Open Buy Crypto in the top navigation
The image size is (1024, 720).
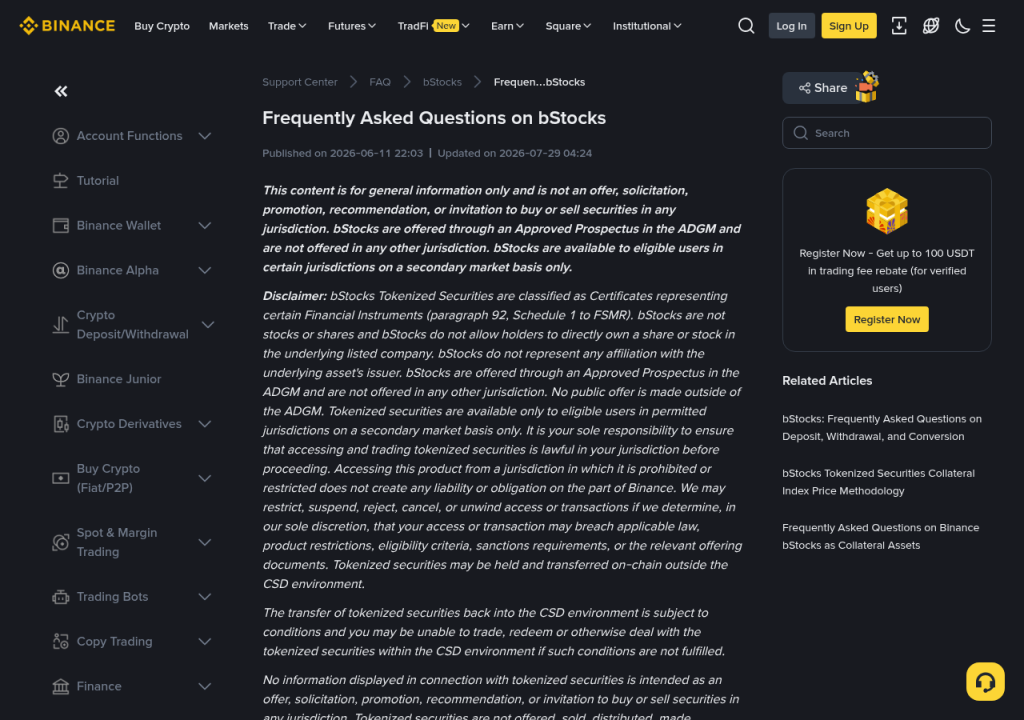click(162, 26)
